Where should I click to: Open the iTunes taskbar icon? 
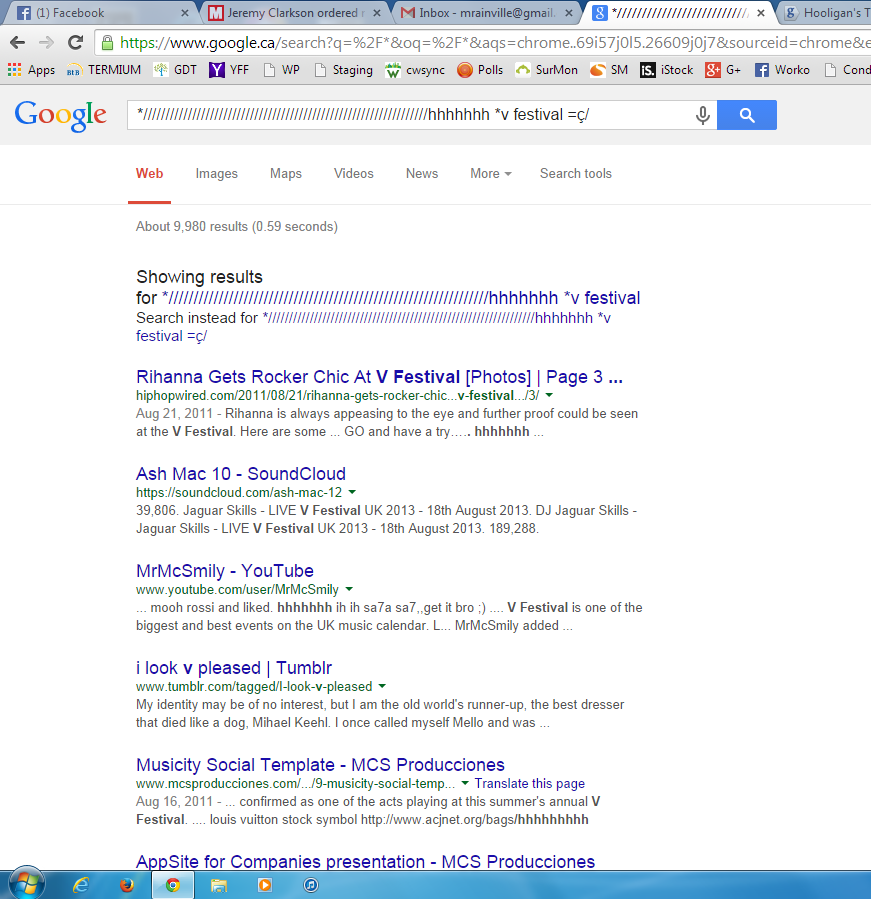310,885
